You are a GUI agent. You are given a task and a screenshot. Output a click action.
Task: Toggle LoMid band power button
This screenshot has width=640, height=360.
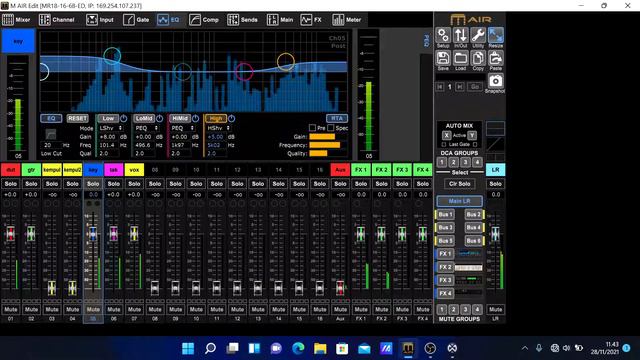point(160,119)
